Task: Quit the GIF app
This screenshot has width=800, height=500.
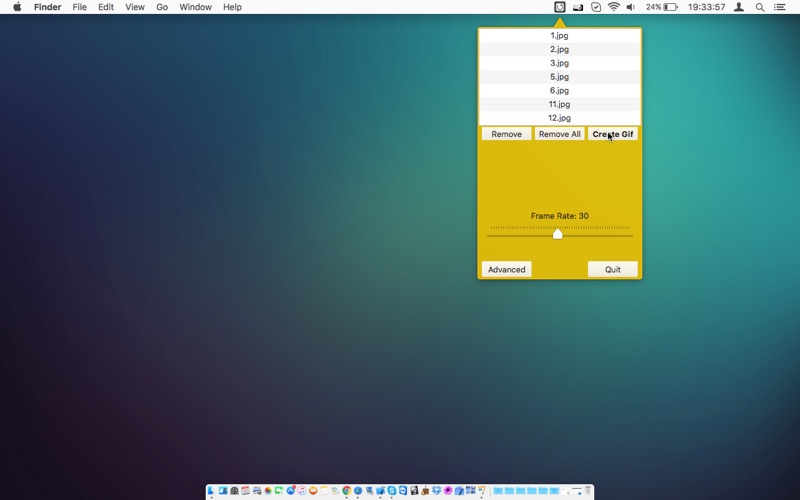Action: pyautogui.click(x=613, y=269)
